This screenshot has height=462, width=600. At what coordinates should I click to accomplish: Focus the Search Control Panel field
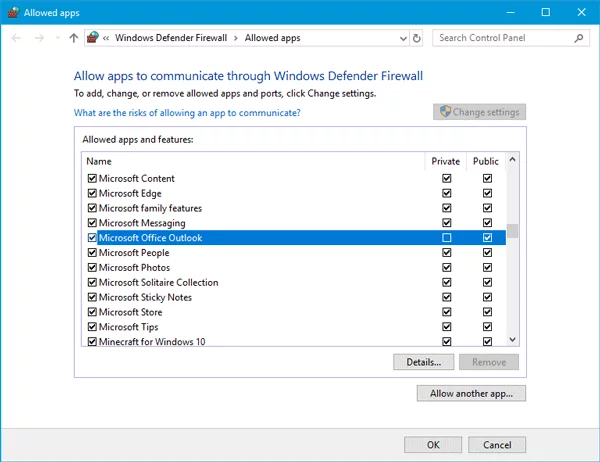[511, 38]
